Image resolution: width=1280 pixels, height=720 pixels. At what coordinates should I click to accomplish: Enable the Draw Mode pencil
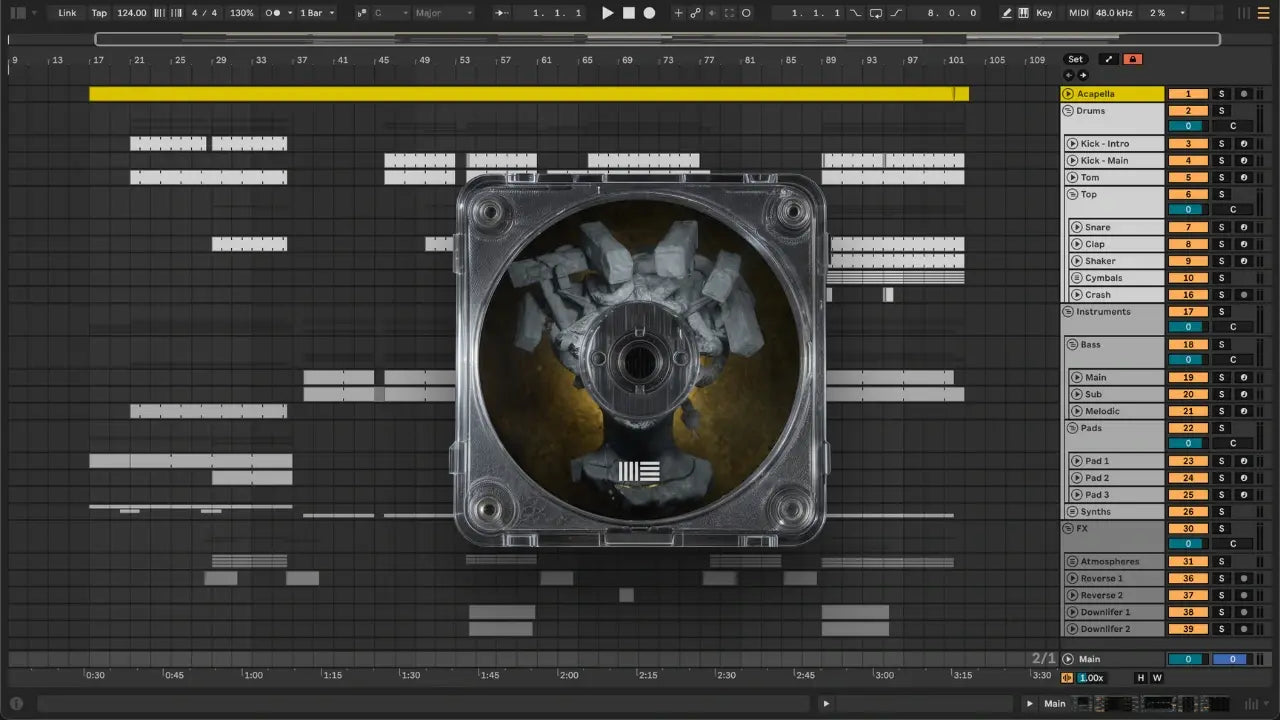1006,13
